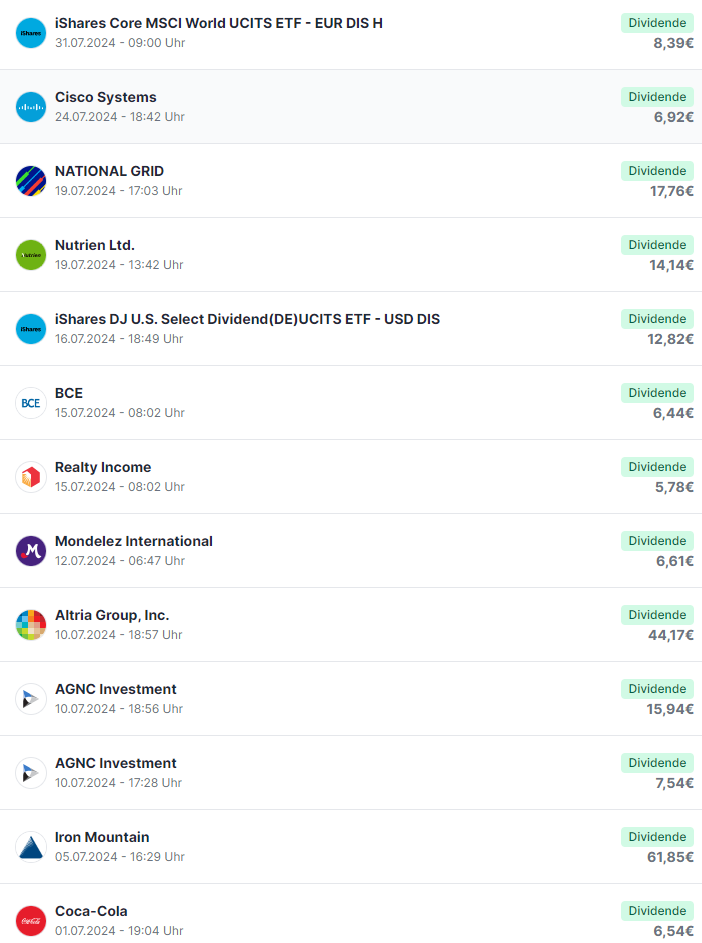Screen dimensions: 702x943
Task: Click the red Coca-Cola logo icon
Action: tap(31, 921)
